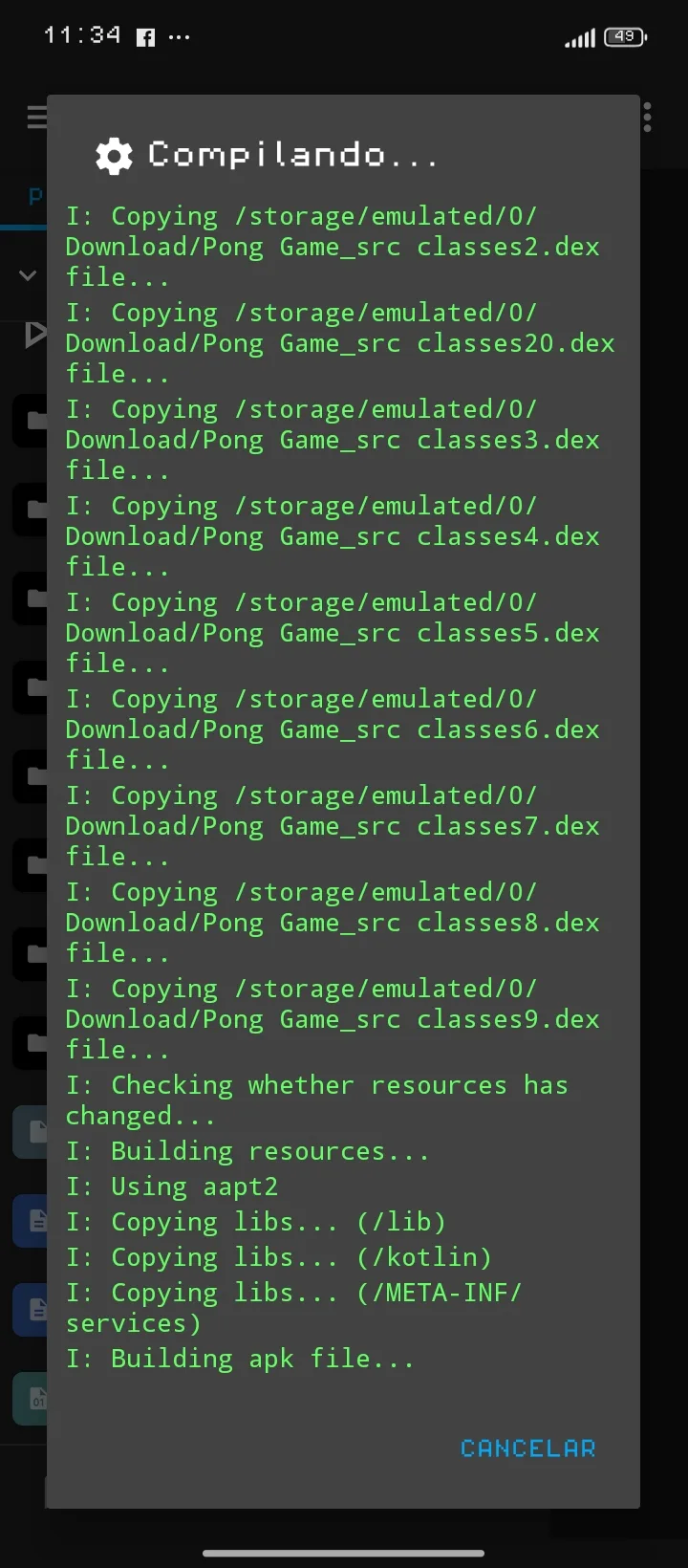Open the hamburger menu behind the dialog
The image size is (688, 1568).
pyautogui.click(x=36, y=118)
